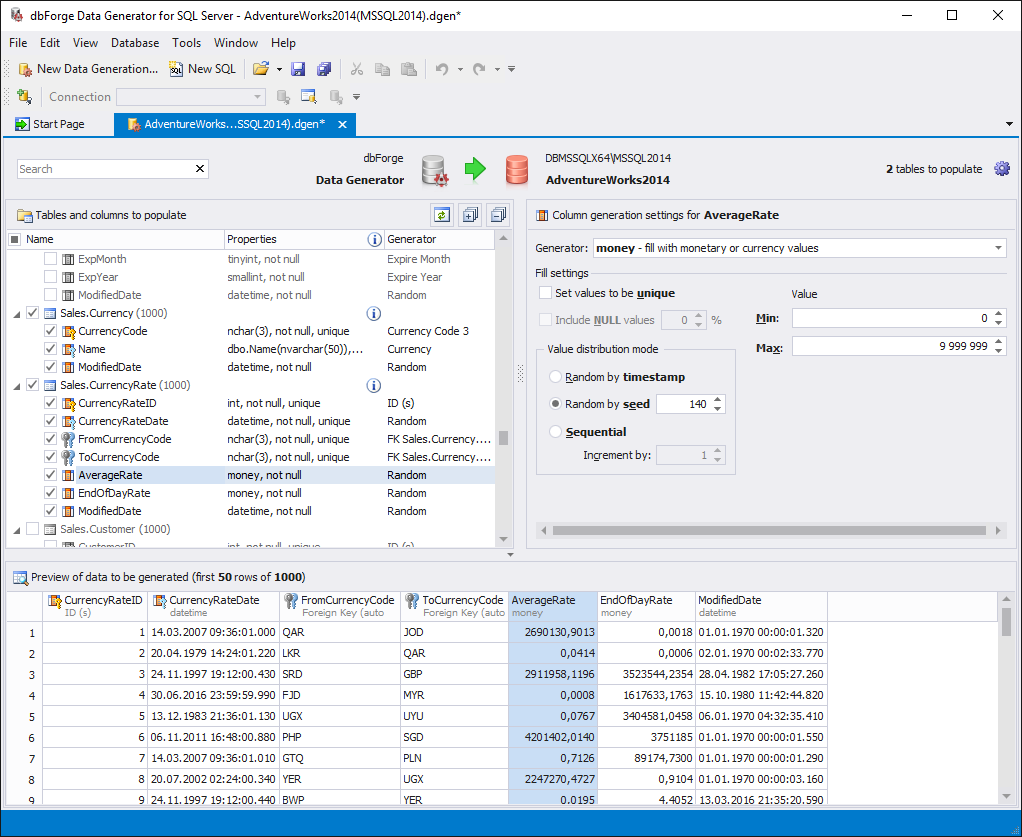1022x837 pixels.
Task: Open the Database menu
Action: coord(135,43)
